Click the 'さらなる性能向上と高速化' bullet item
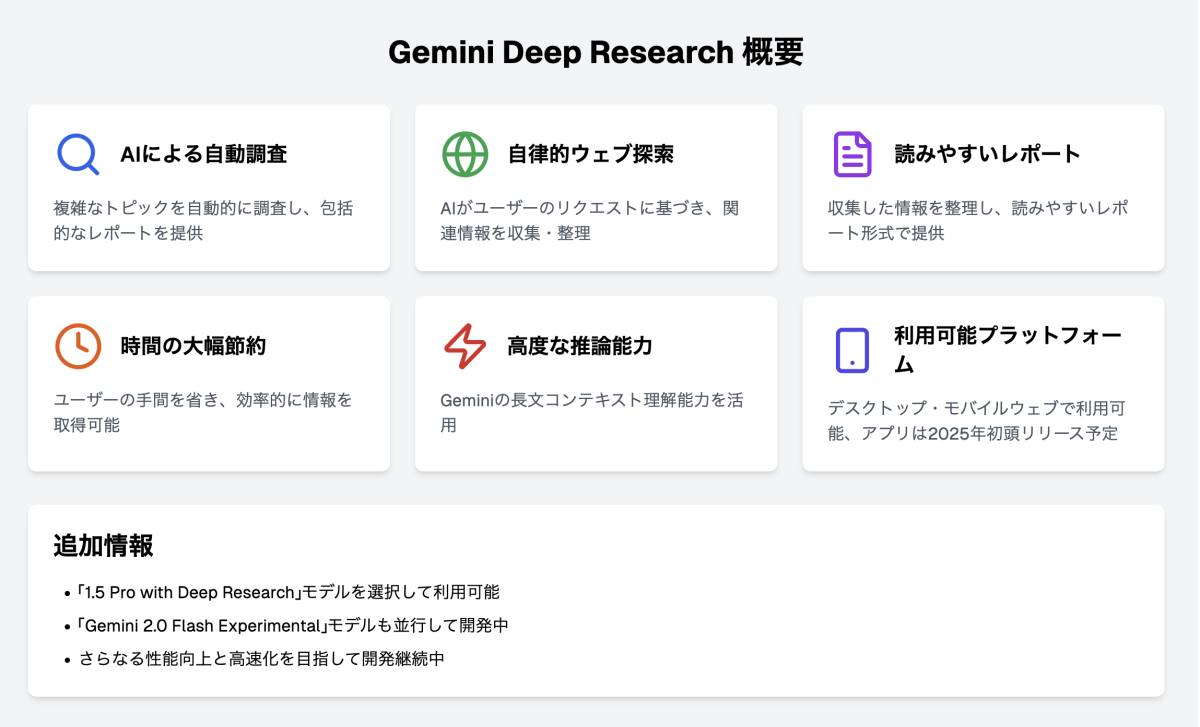Image resolution: width=1200 pixels, height=727 pixels. pyautogui.click(x=262, y=659)
